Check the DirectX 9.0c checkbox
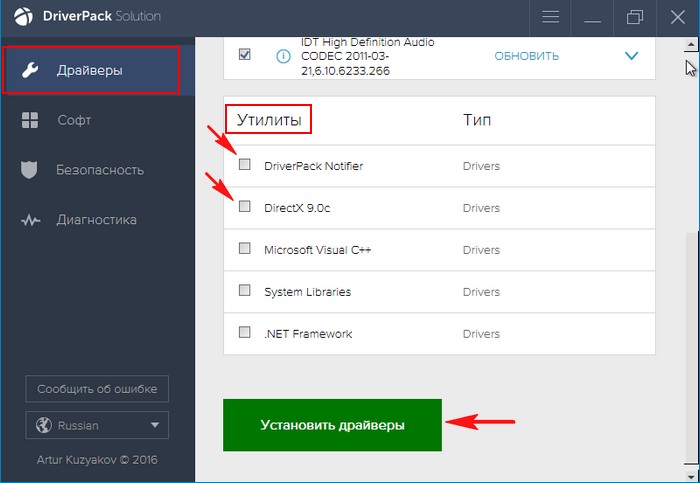 (245, 207)
